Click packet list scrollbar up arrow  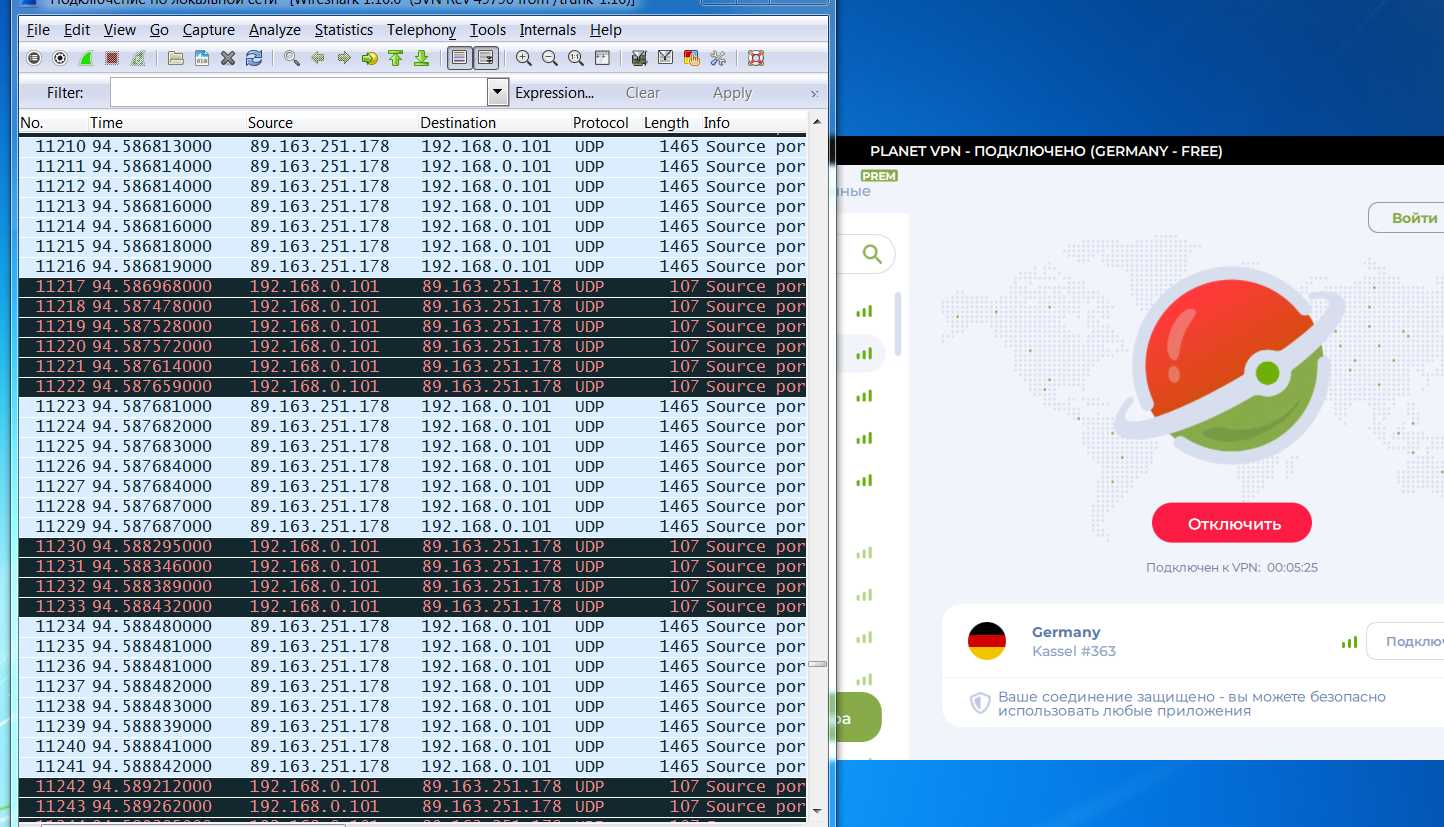(817, 122)
